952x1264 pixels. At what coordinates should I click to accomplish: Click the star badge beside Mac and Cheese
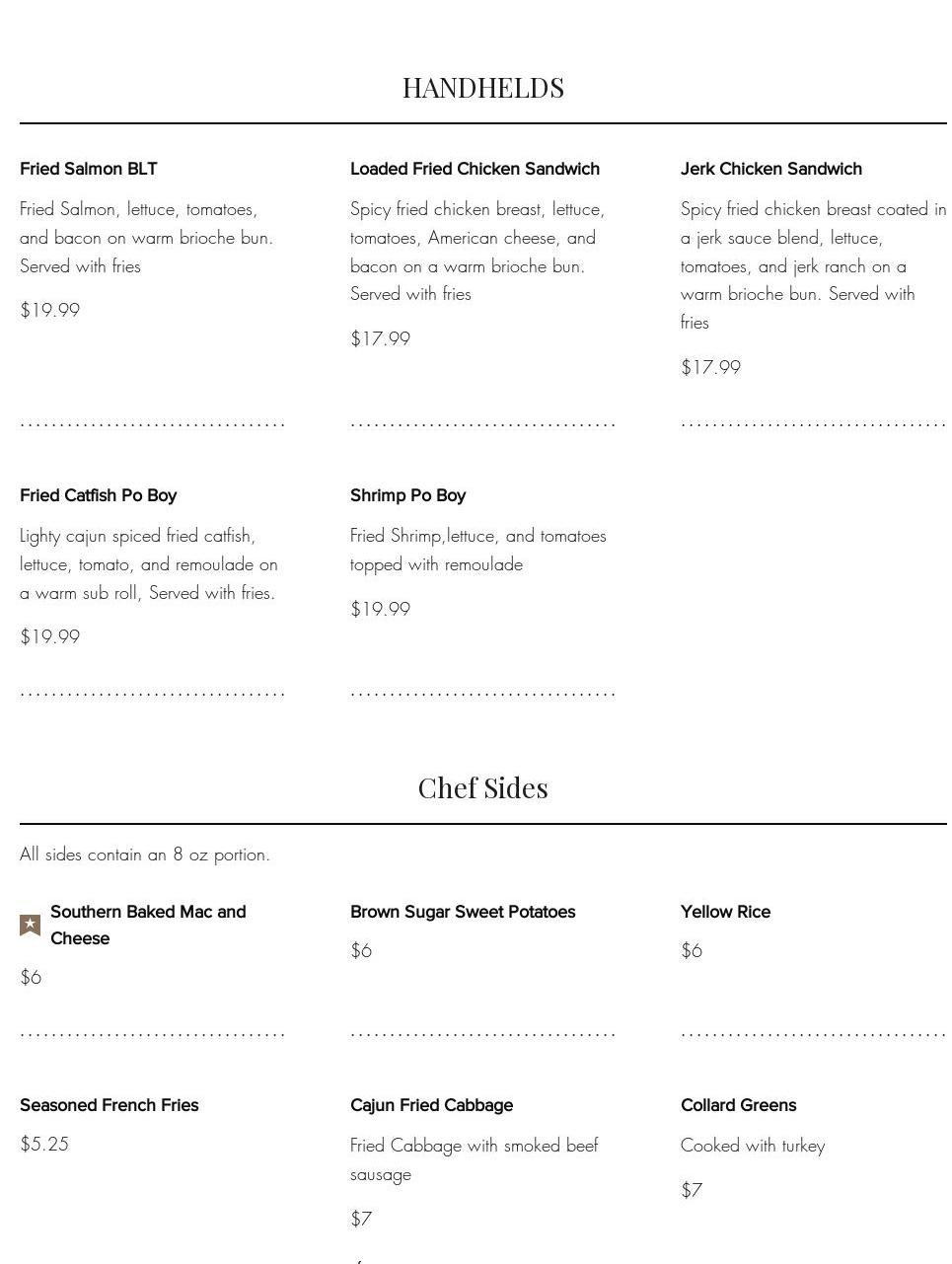click(x=31, y=926)
